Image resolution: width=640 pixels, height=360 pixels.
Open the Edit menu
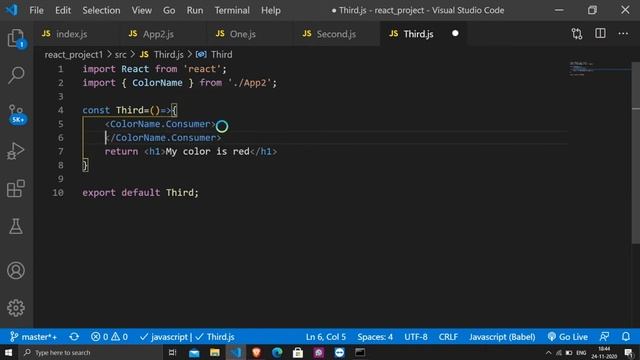[x=63, y=10]
